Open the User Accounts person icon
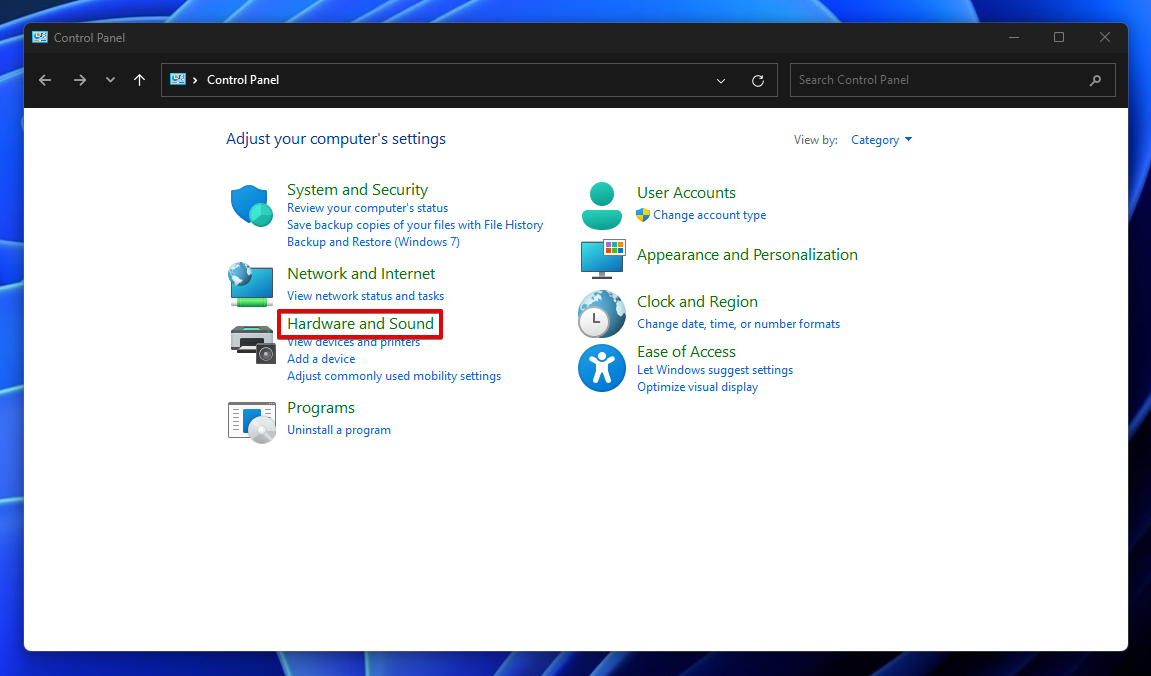The height and width of the screenshot is (676, 1151). click(602, 206)
